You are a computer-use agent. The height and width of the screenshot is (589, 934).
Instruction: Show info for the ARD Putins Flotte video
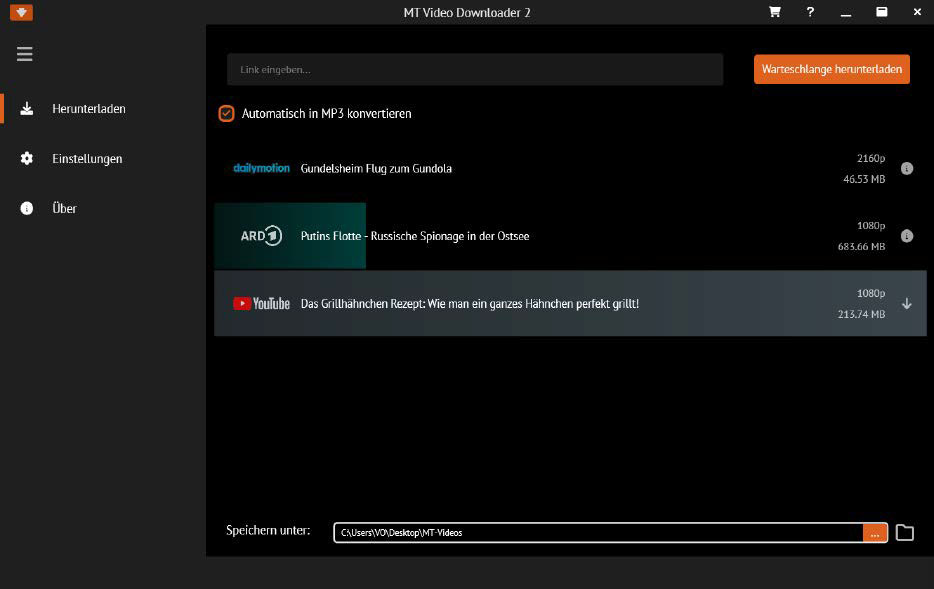point(907,236)
